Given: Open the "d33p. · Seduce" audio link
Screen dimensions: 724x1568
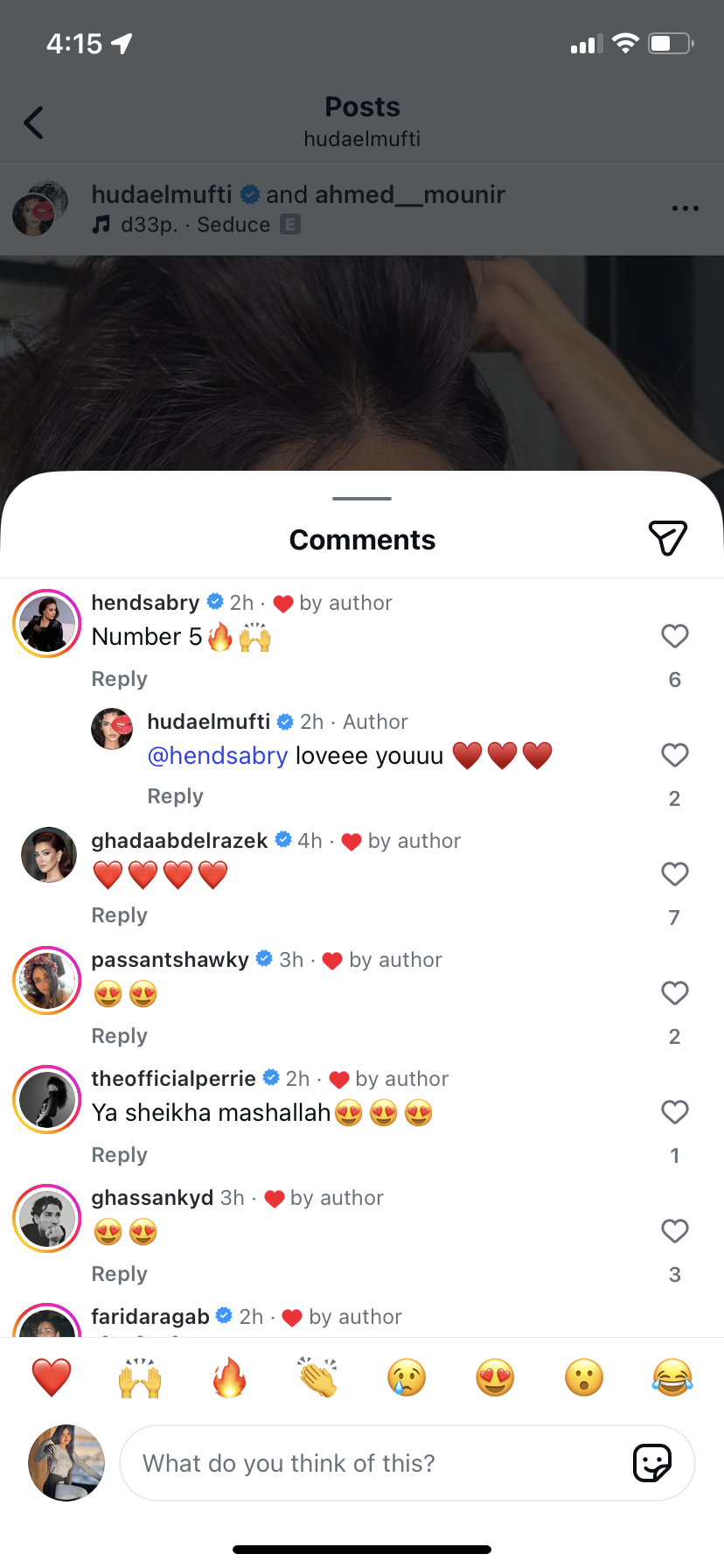Looking at the screenshot, I should click(x=196, y=225).
